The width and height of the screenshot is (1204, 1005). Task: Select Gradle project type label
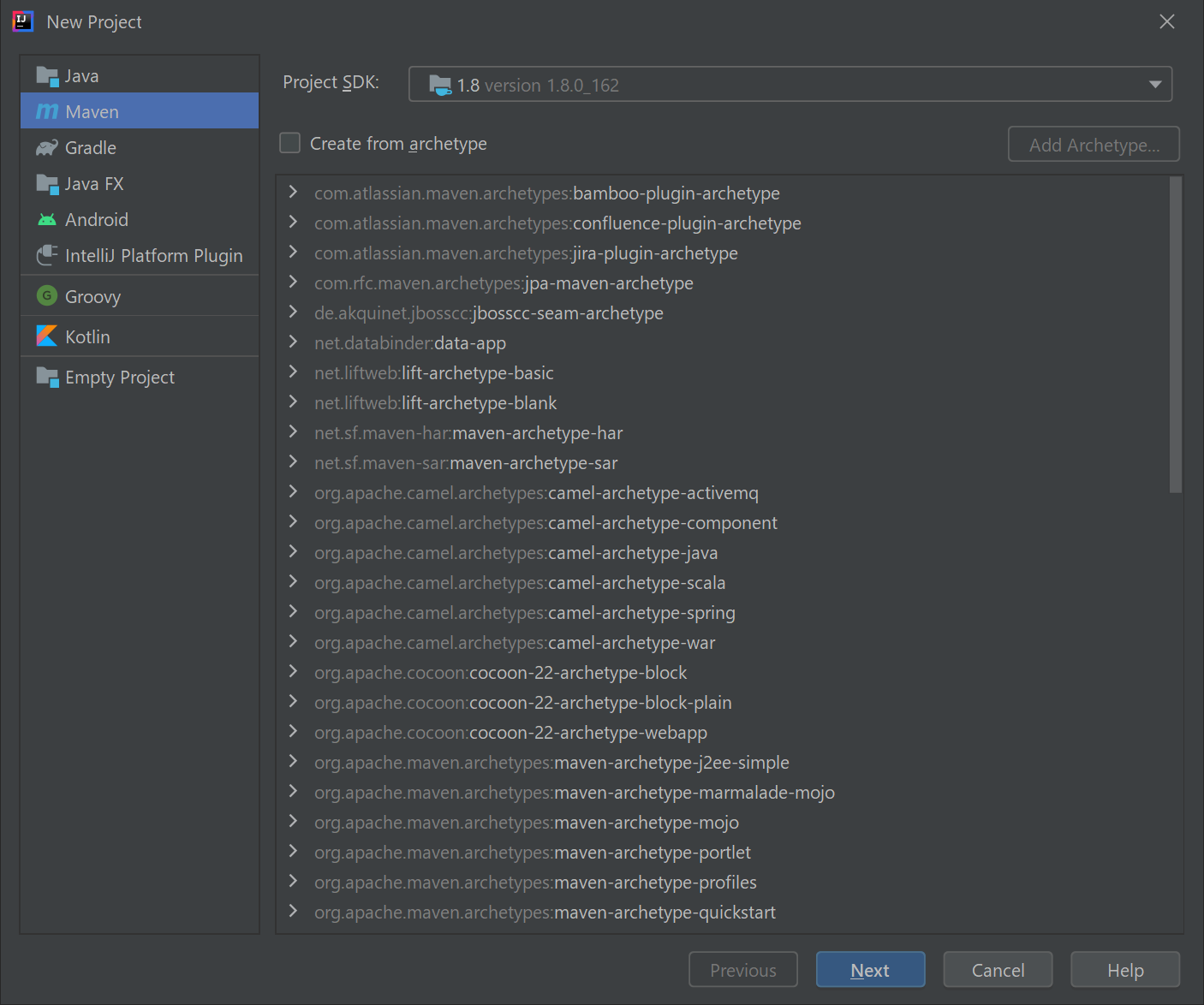(91, 148)
